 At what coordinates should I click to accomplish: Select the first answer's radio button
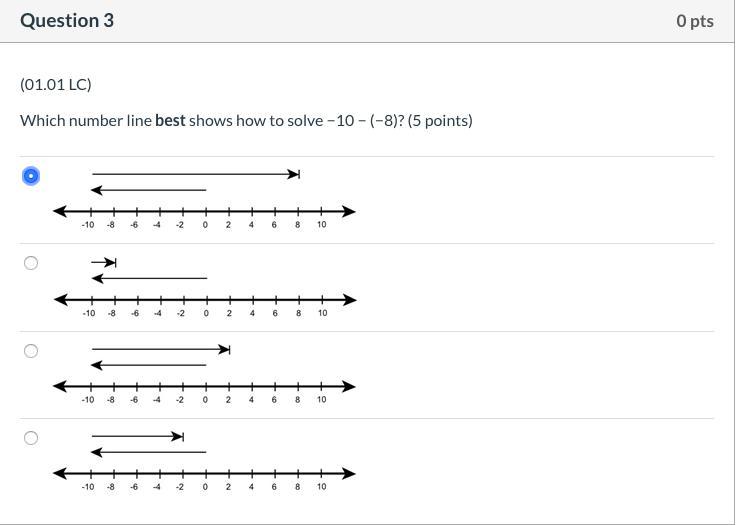[31, 176]
